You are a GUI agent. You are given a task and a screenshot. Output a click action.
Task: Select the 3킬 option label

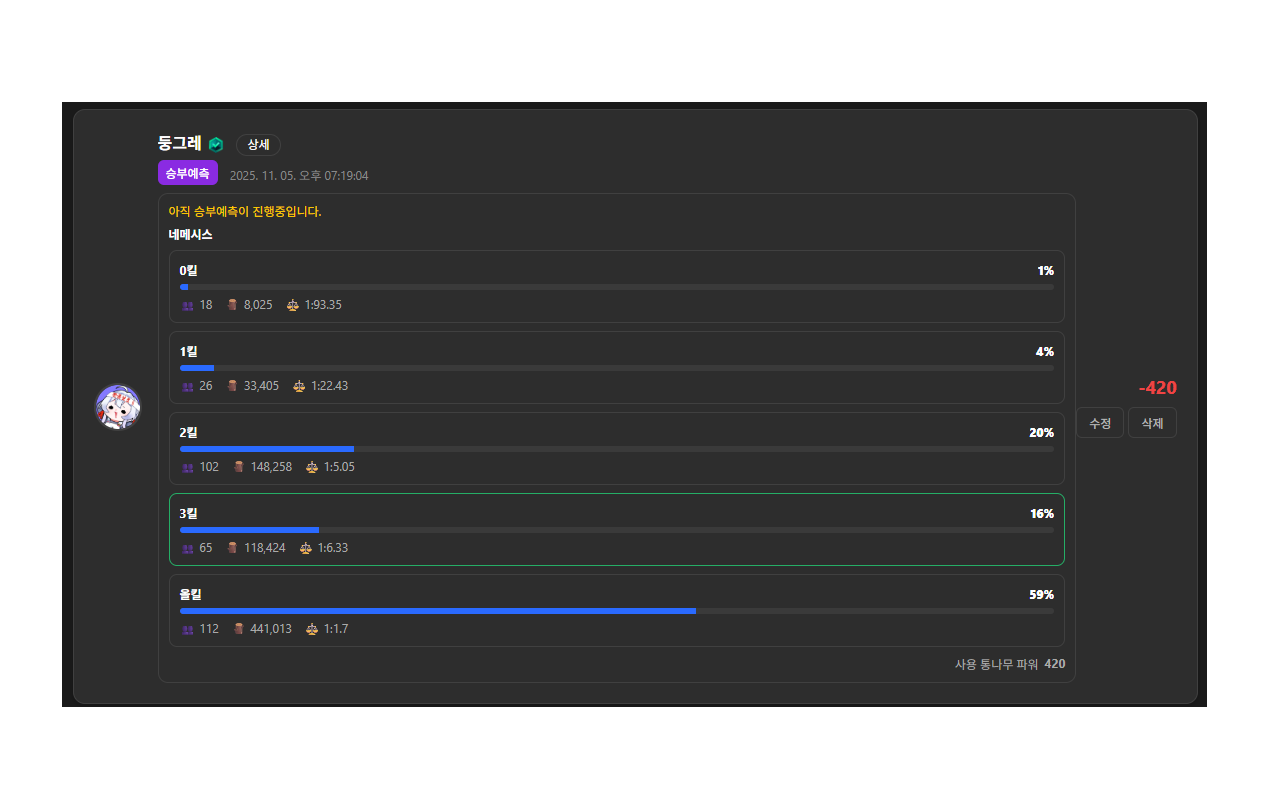[189, 513]
